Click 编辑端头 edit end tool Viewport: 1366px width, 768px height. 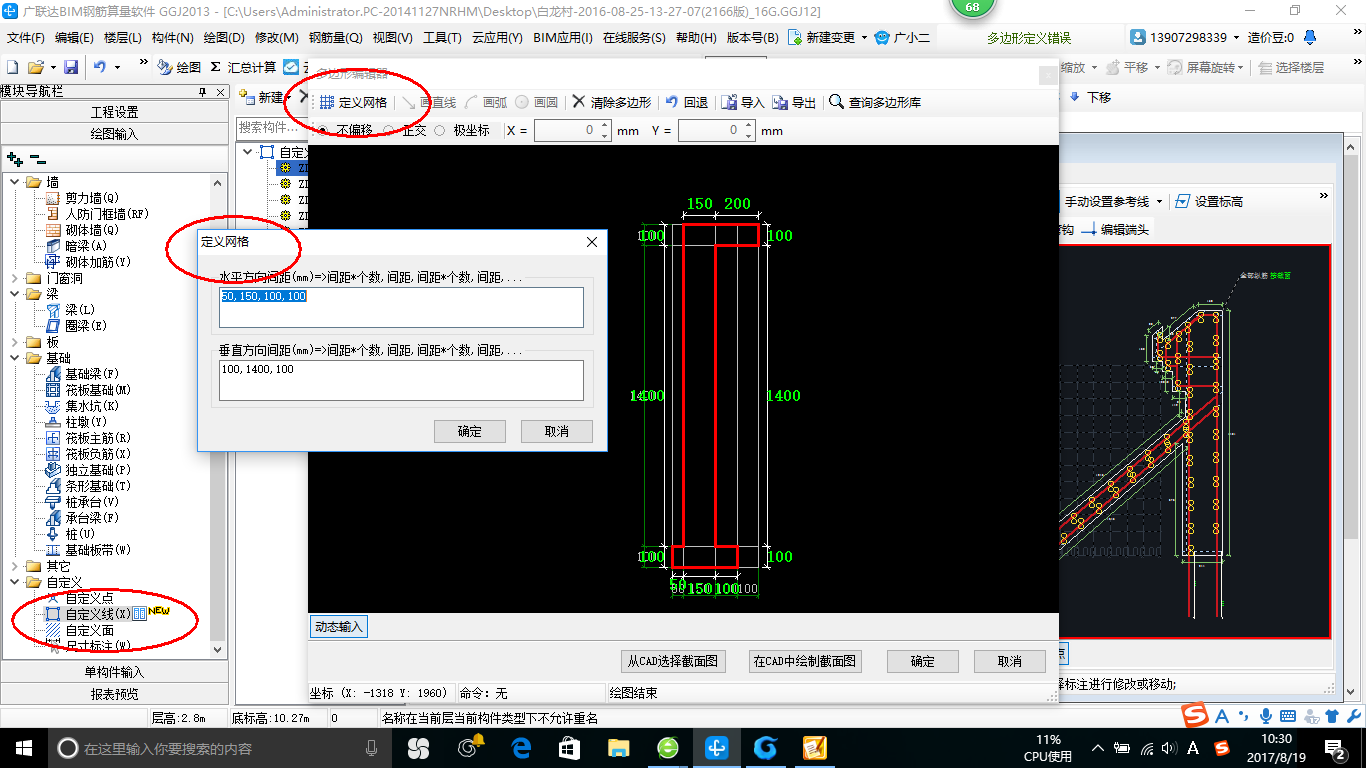(1115, 229)
